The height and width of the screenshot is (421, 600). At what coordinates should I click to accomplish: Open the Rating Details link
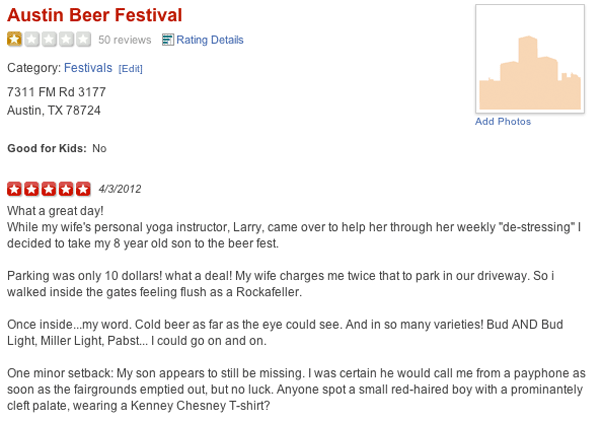209,40
